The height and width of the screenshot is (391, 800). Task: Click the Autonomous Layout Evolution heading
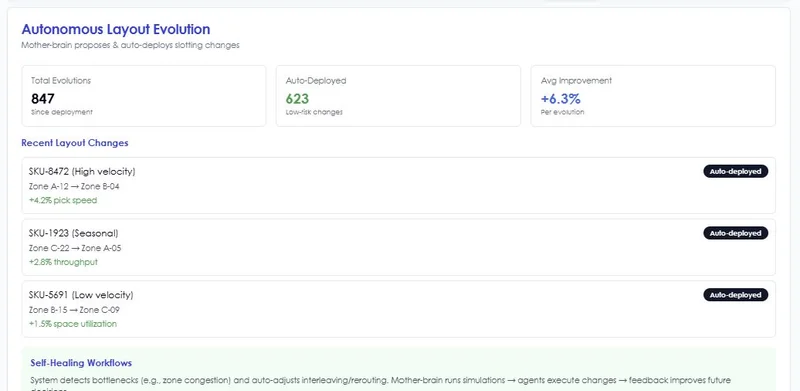(116, 30)
